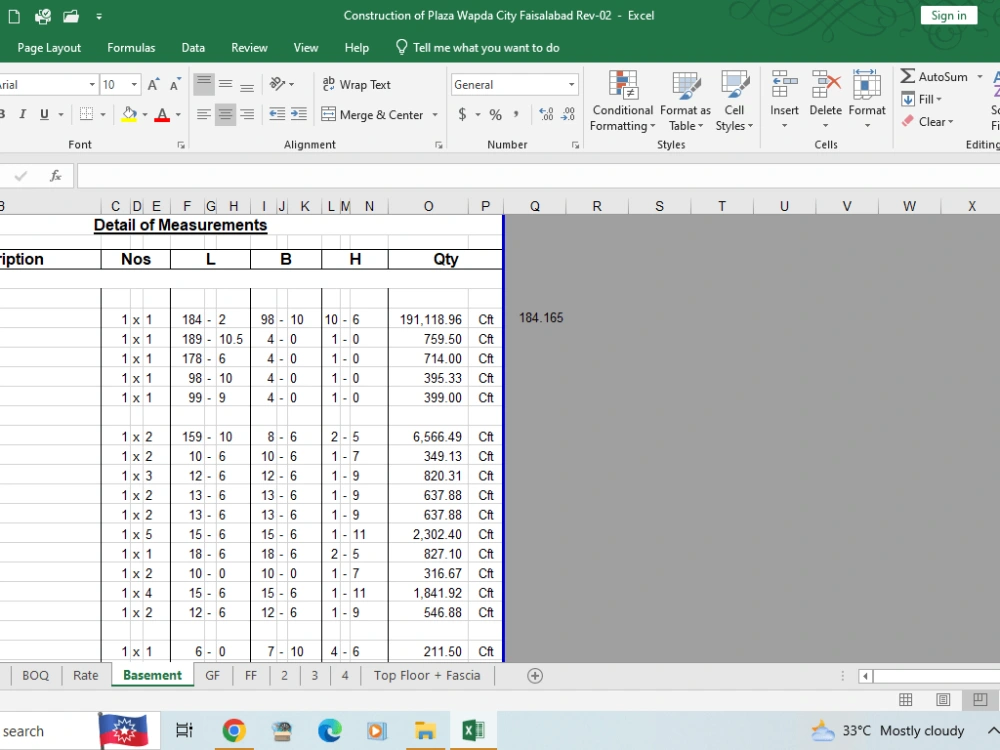
Task: Select Middle Align
Action: [226, 84]
